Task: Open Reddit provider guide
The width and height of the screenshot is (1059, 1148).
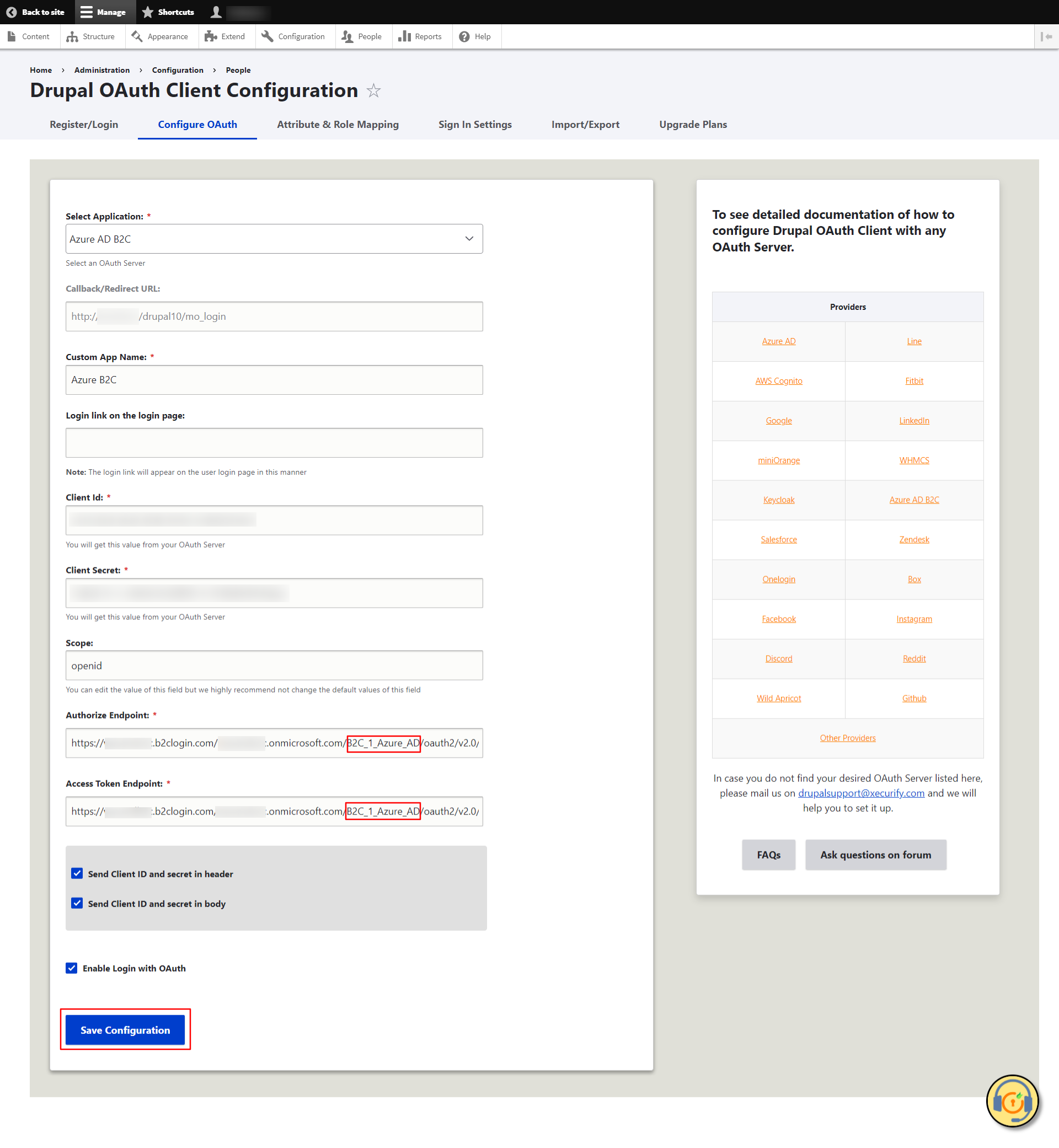Action: point(914,659)
